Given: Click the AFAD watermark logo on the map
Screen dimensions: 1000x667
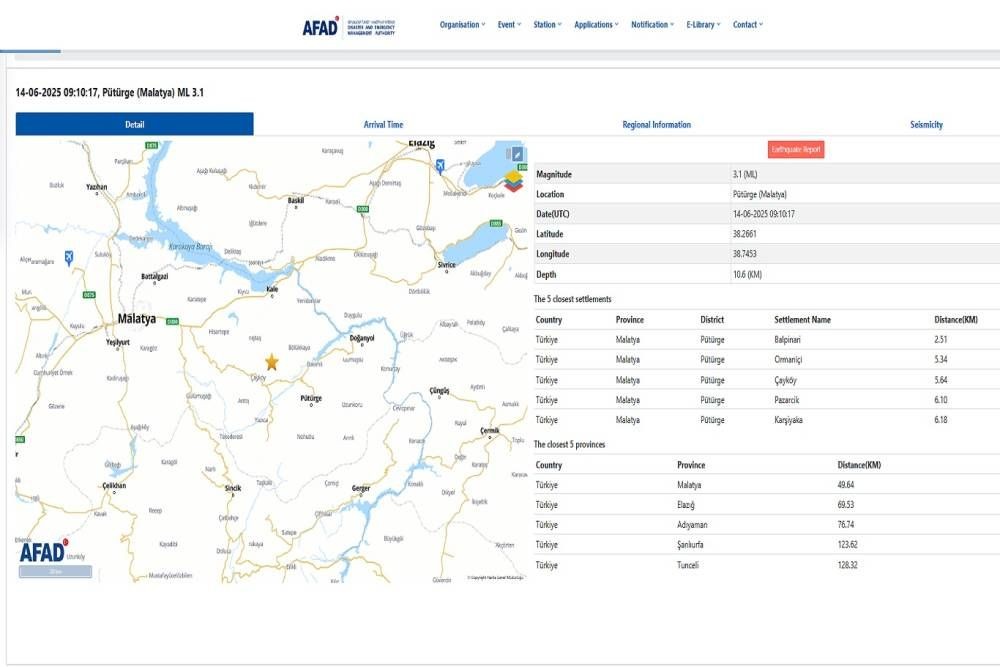Looking at the screenshot, I should [42, 552].
